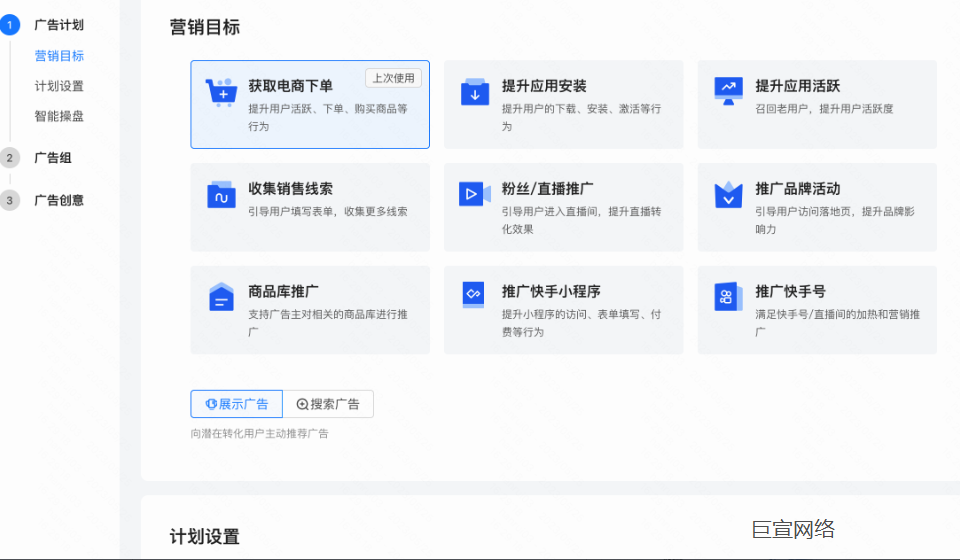This screenshot has height=560, width=960.
Task: Click the shopping cart icon for 获取电商下单
Action: [220, 92]
